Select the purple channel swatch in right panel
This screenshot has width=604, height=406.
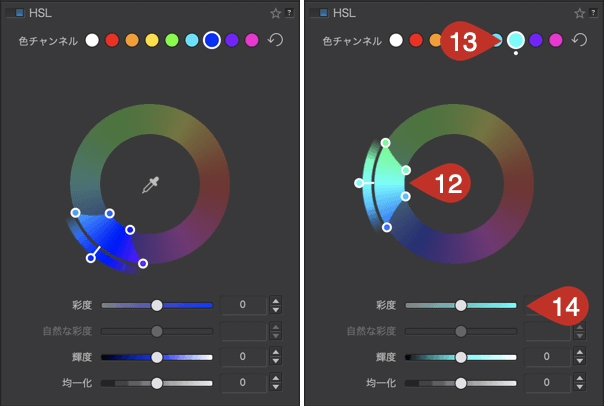point(536,40)
